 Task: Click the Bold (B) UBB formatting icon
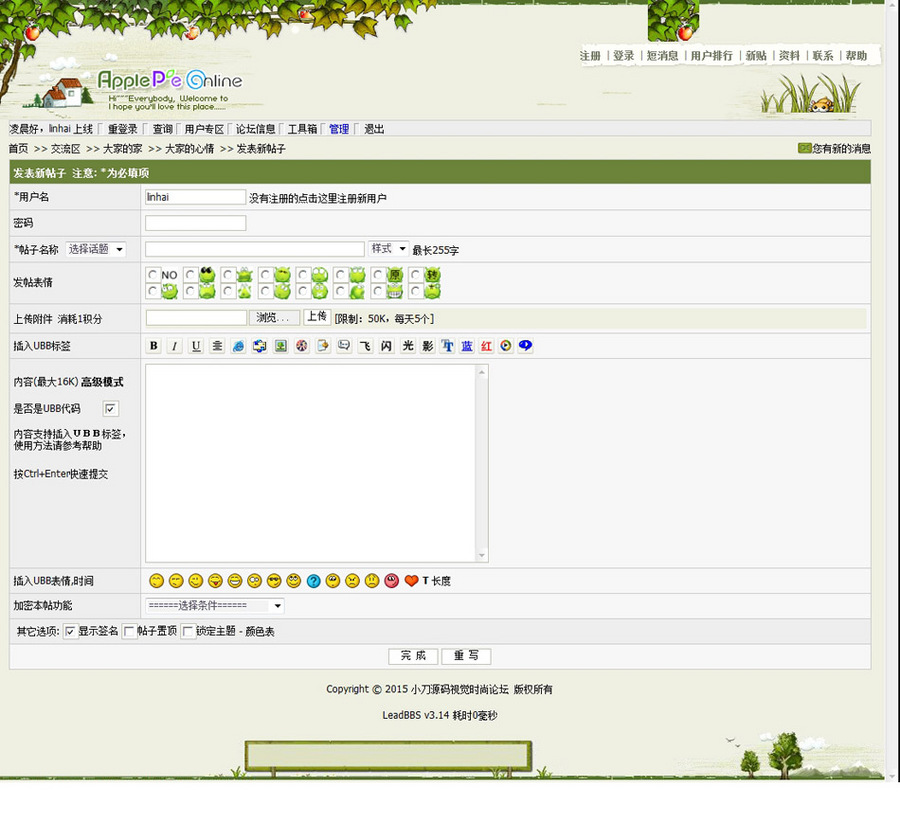pos(153,346)
